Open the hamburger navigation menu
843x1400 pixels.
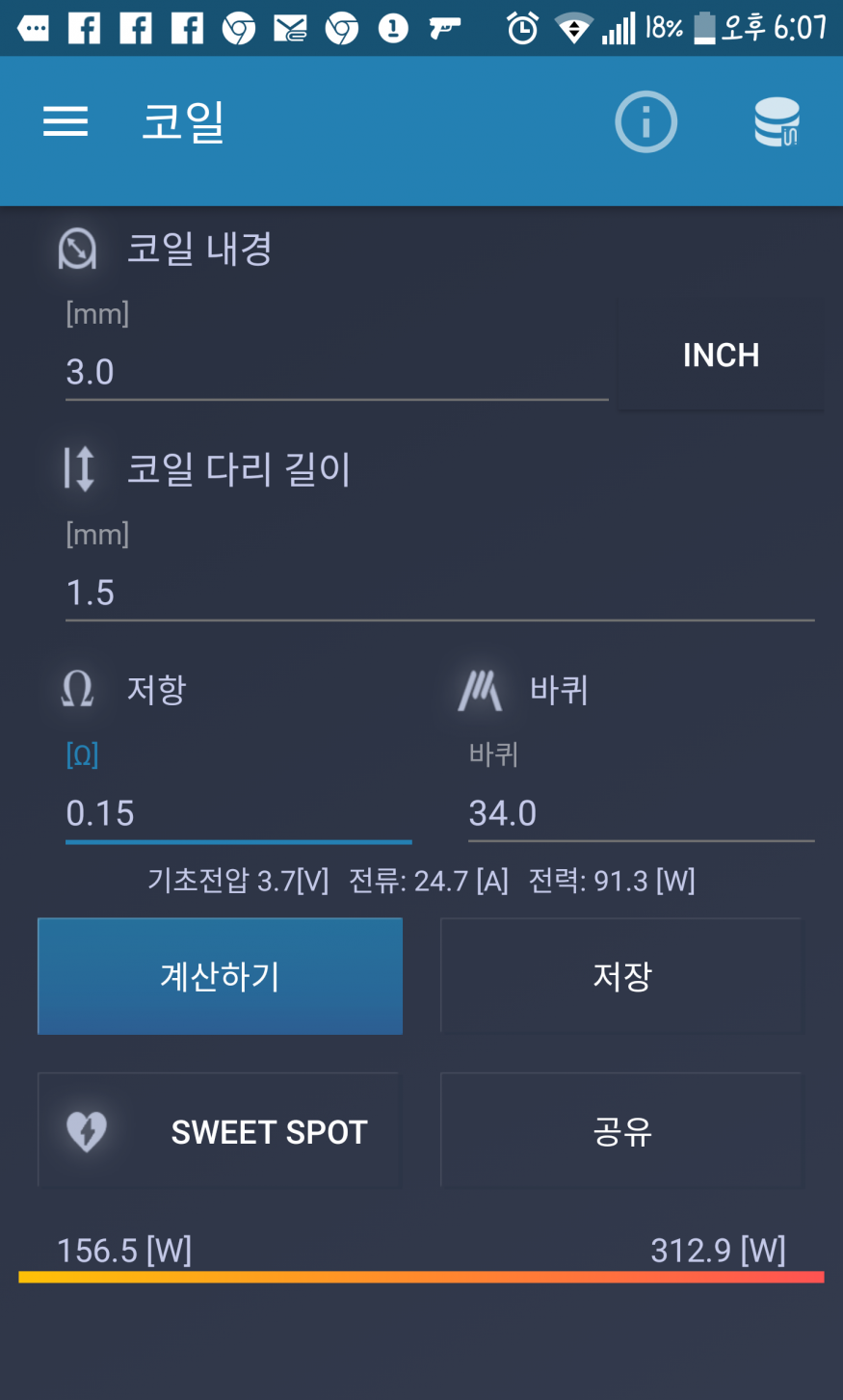pyautogui.click(x=66, y=122)
